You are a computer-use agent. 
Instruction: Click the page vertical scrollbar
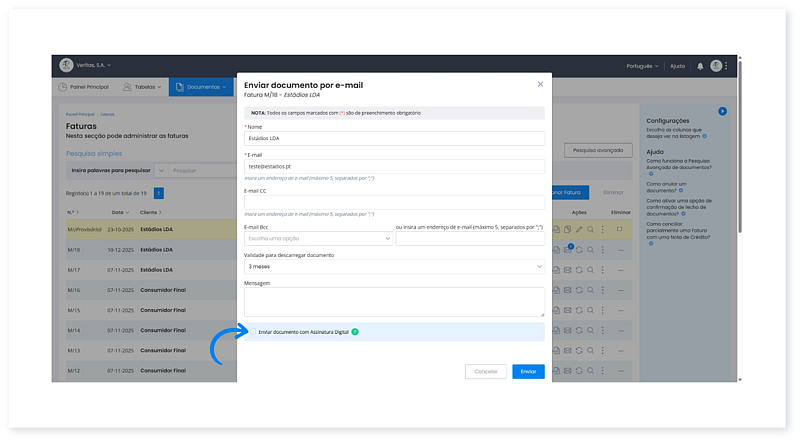740,148
